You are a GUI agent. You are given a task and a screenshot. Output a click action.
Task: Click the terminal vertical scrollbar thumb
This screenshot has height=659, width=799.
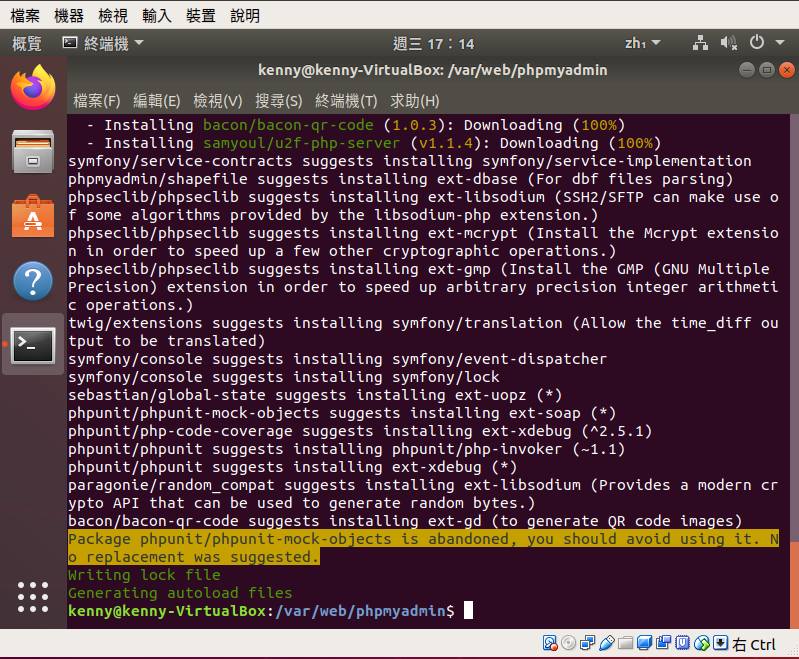[794, 585]
